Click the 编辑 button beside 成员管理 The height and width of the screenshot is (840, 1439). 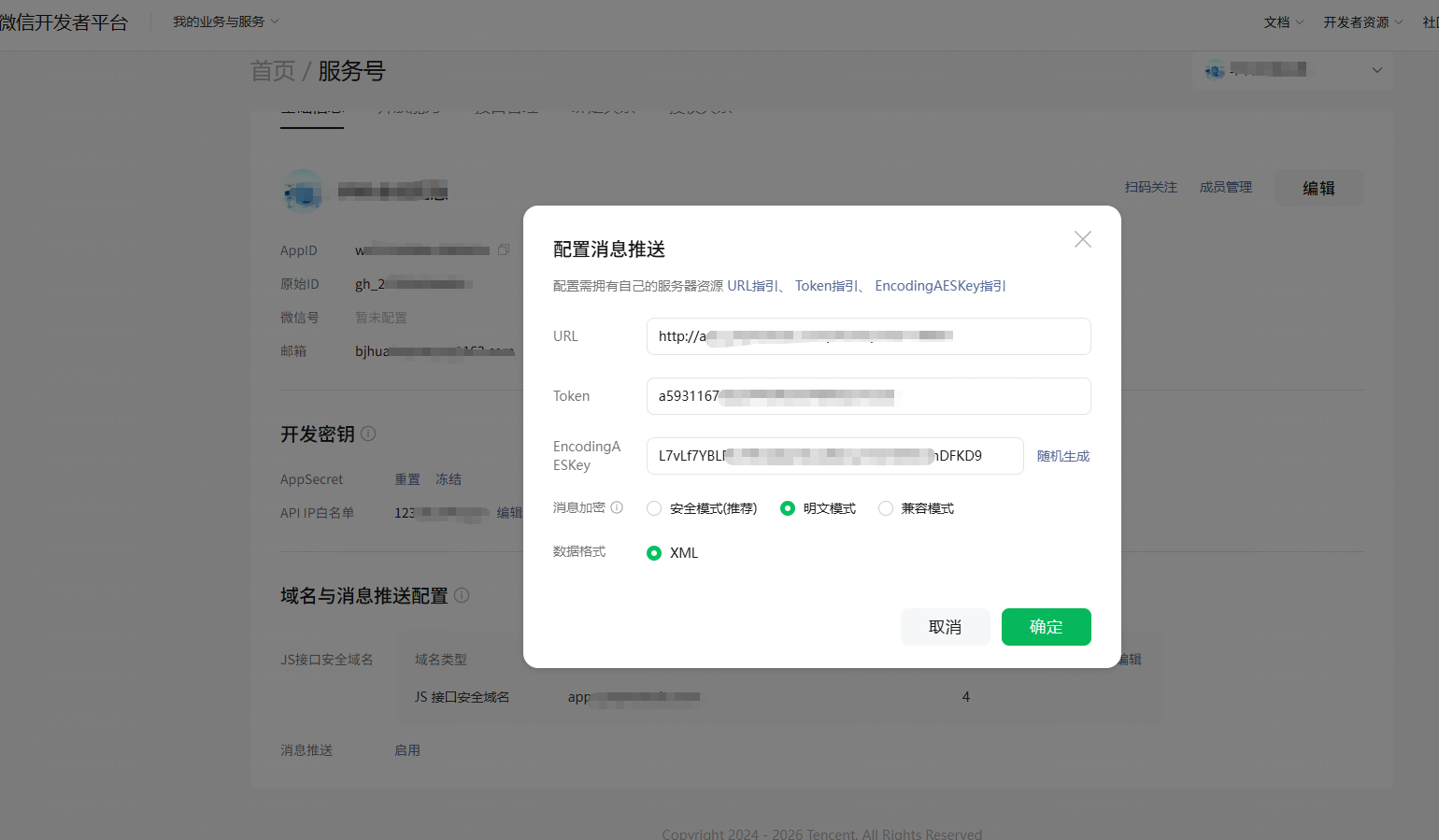point(1319,188)
